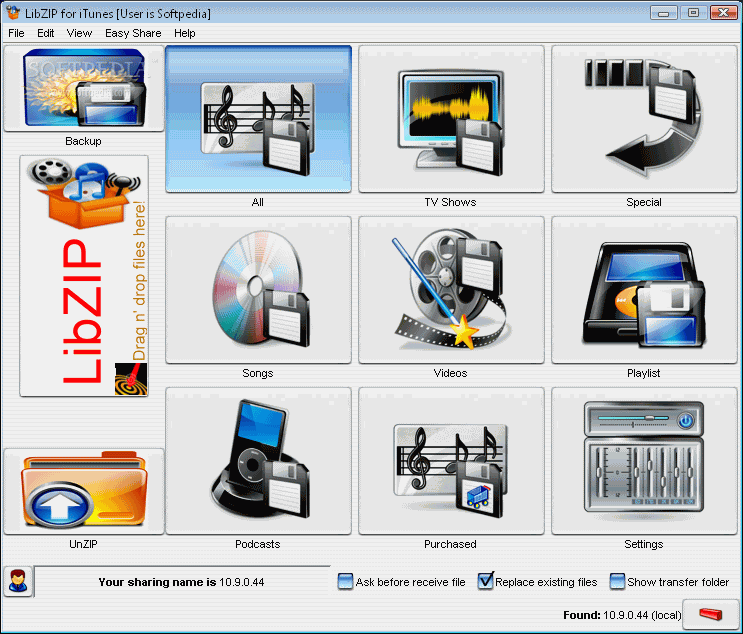Screen dimensions: 743x634
Task: Click the Videos label
Action: coord(450,373)
